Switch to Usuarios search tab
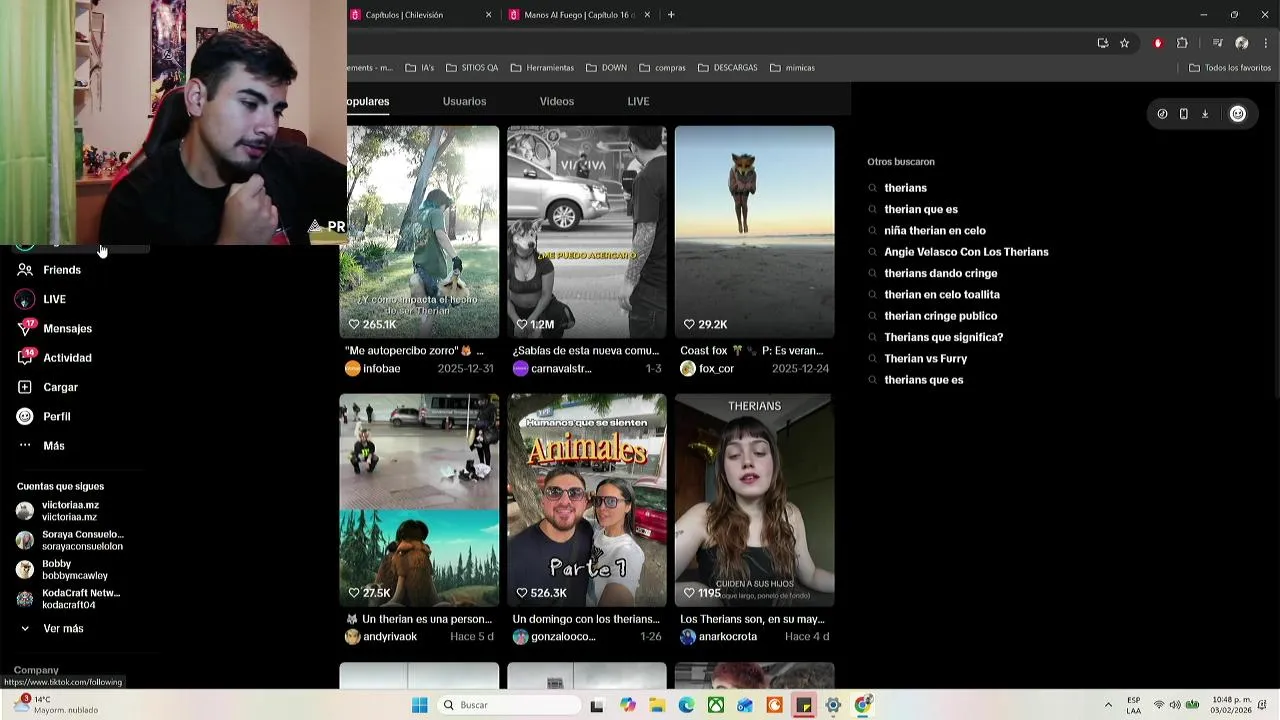Screen dimensions: 1280x720 point(464,101)
